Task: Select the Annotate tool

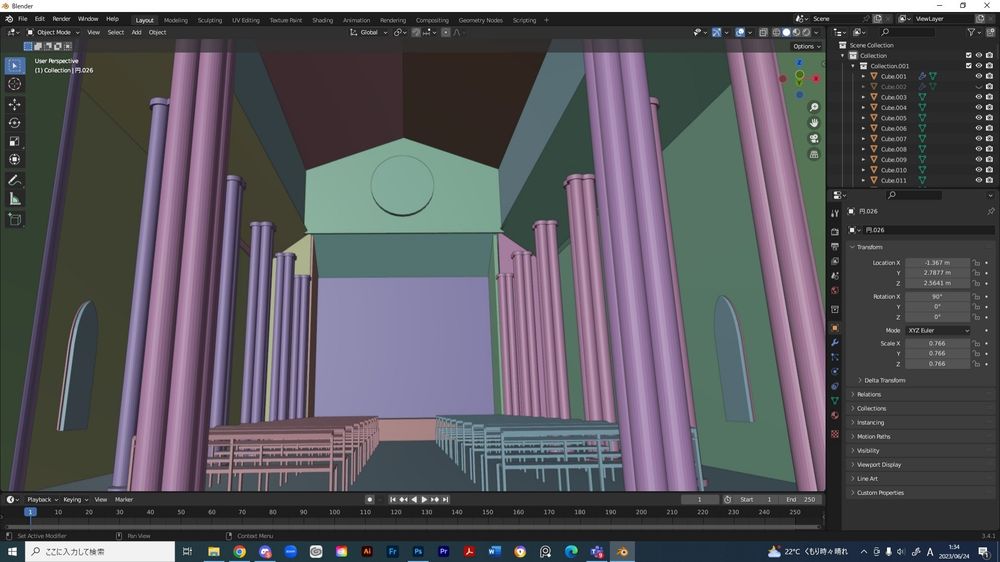Action: tap(15, 181)
